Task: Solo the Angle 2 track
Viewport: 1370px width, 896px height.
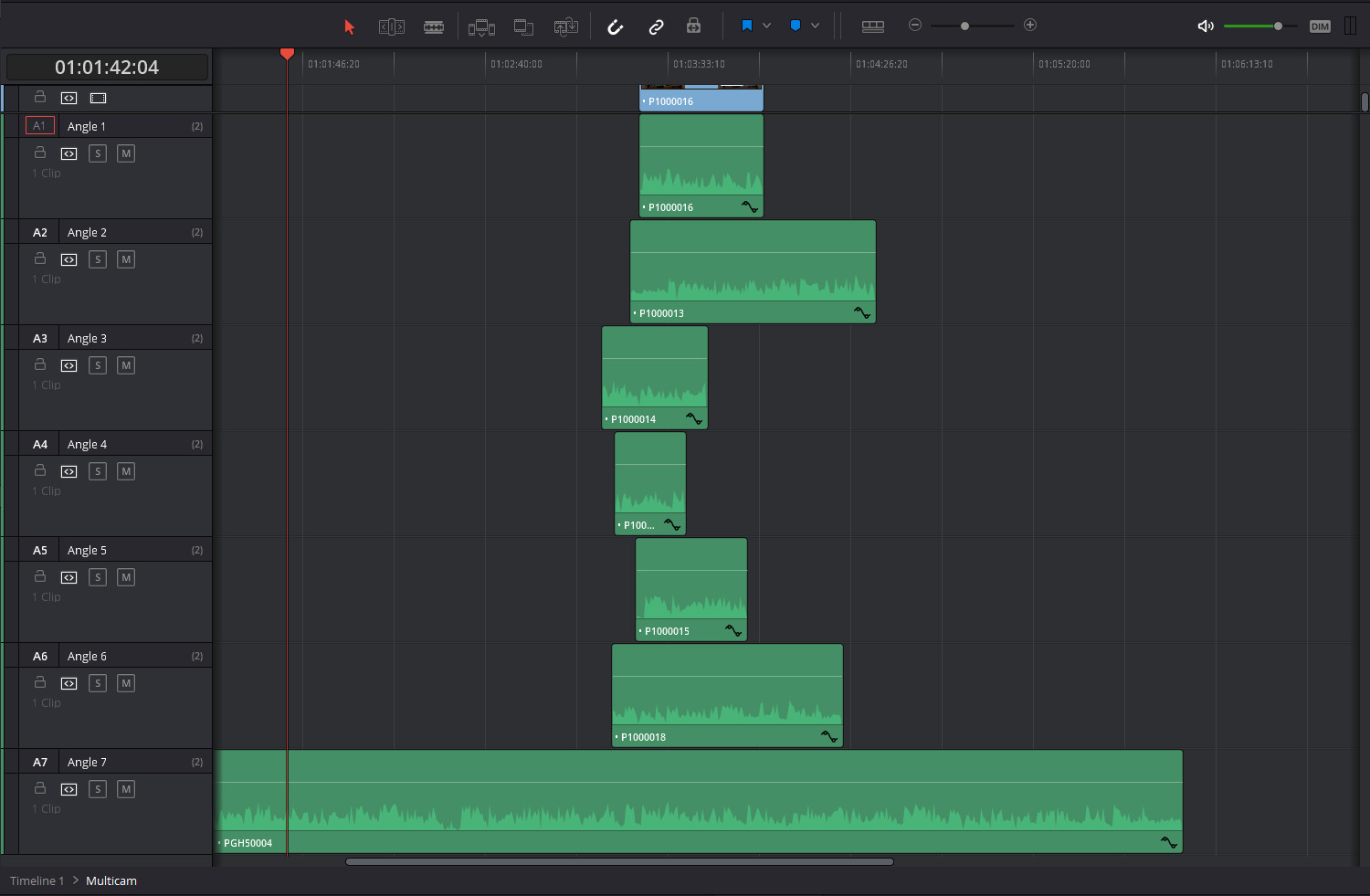Action: (x=98, y=259)
